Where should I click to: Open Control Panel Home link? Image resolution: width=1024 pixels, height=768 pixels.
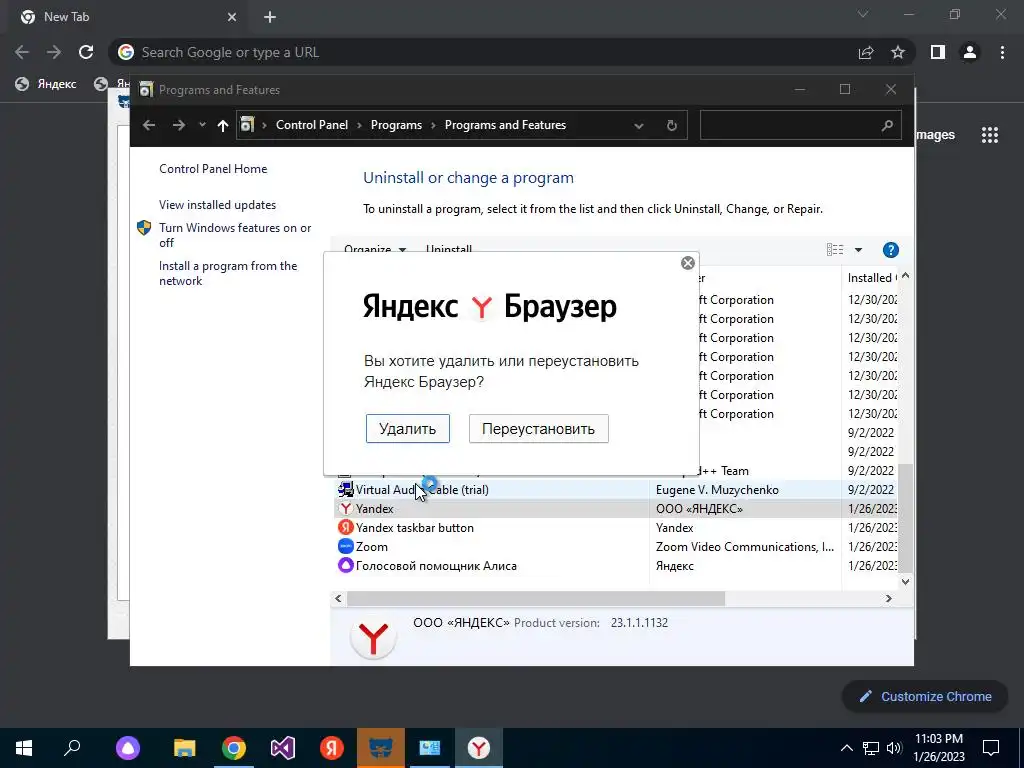[213, 168]
